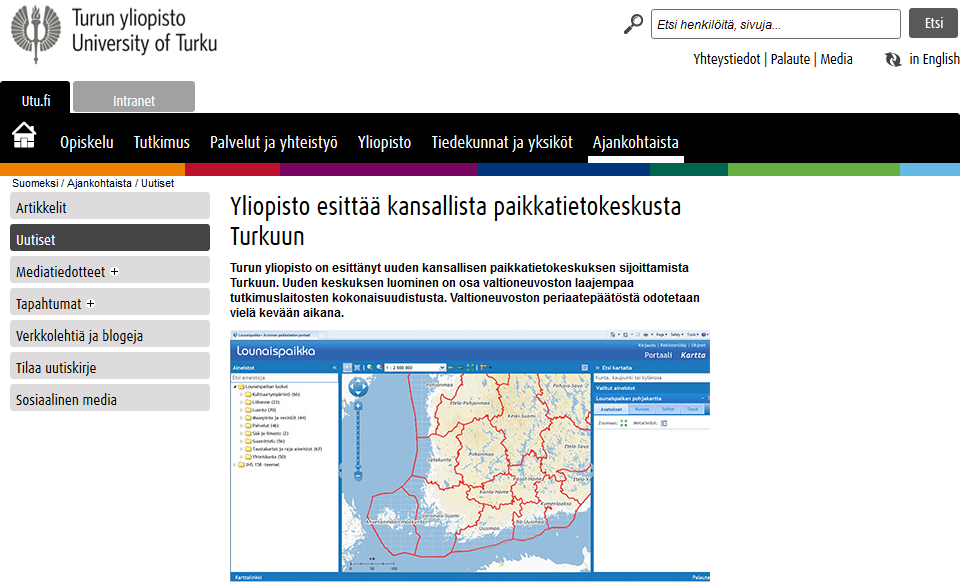Select Artikkelit in the left sidebar
Screen dimensions: 961x586
110,207
